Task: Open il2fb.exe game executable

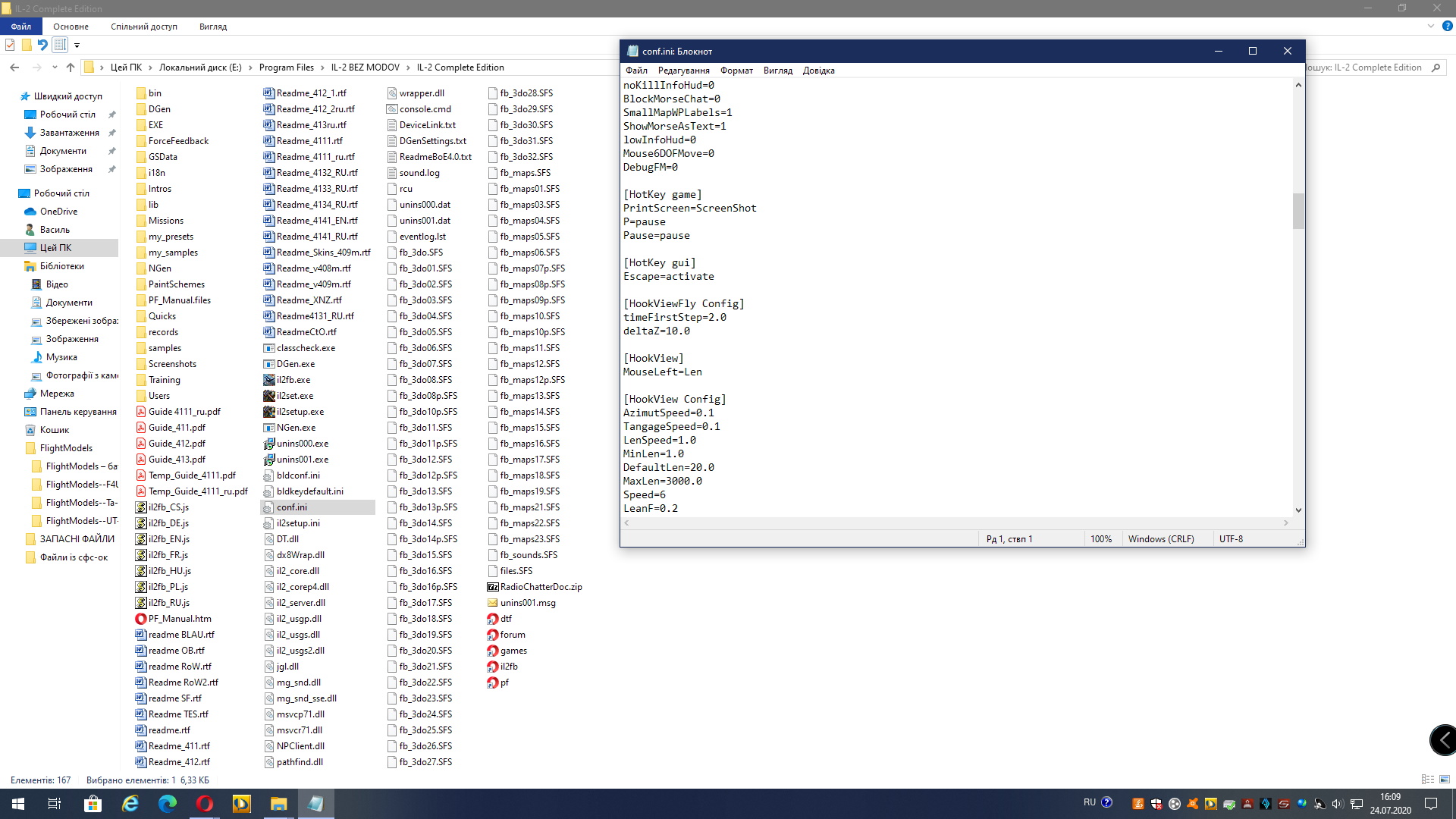Action: [x=293, y=380]
